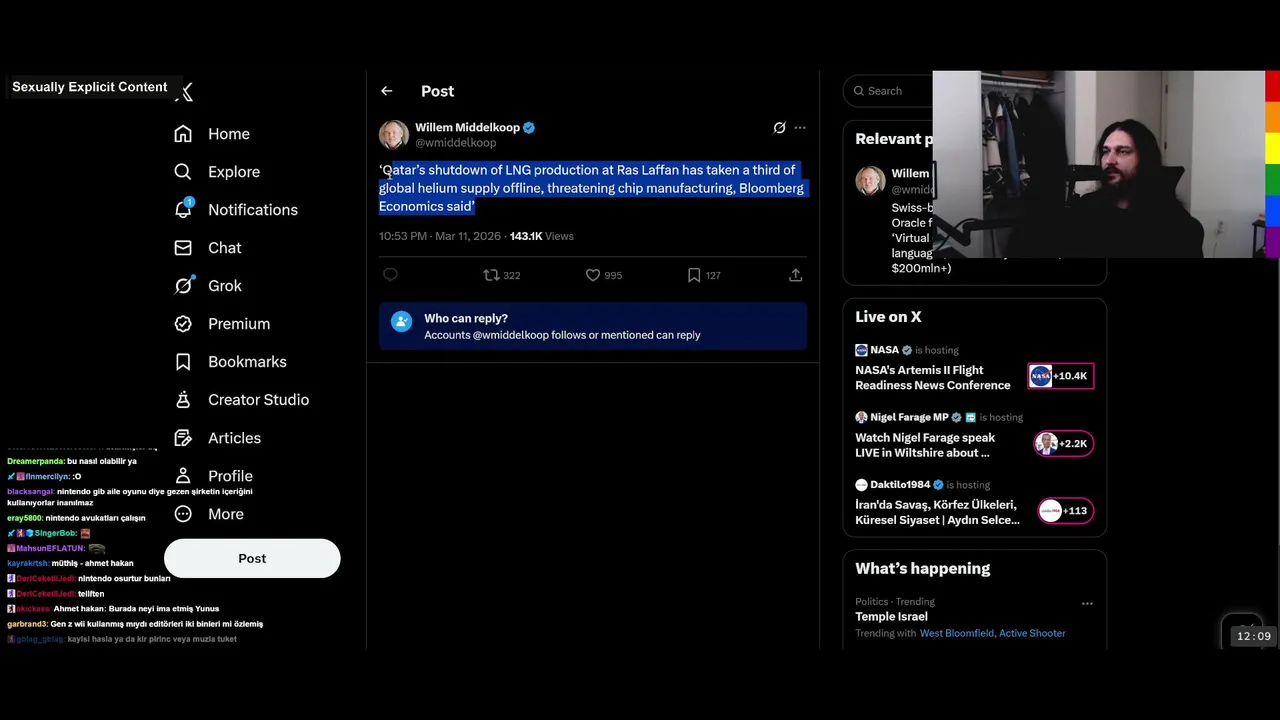Open Daktilo1984's İran'da Savaş broadcast
1280x720 pixels.
pyautogui.click(x=937, y=512)
